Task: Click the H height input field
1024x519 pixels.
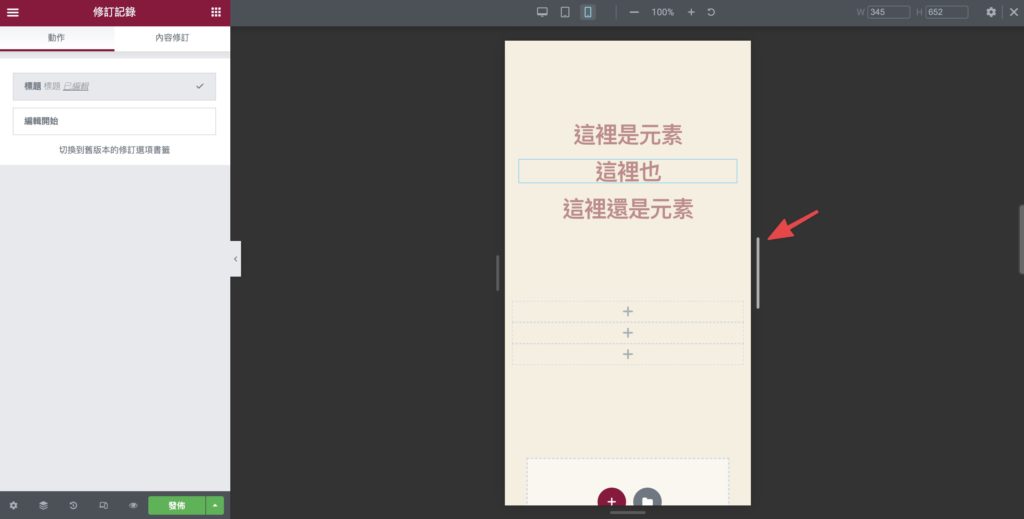Action: click(946, 12)
